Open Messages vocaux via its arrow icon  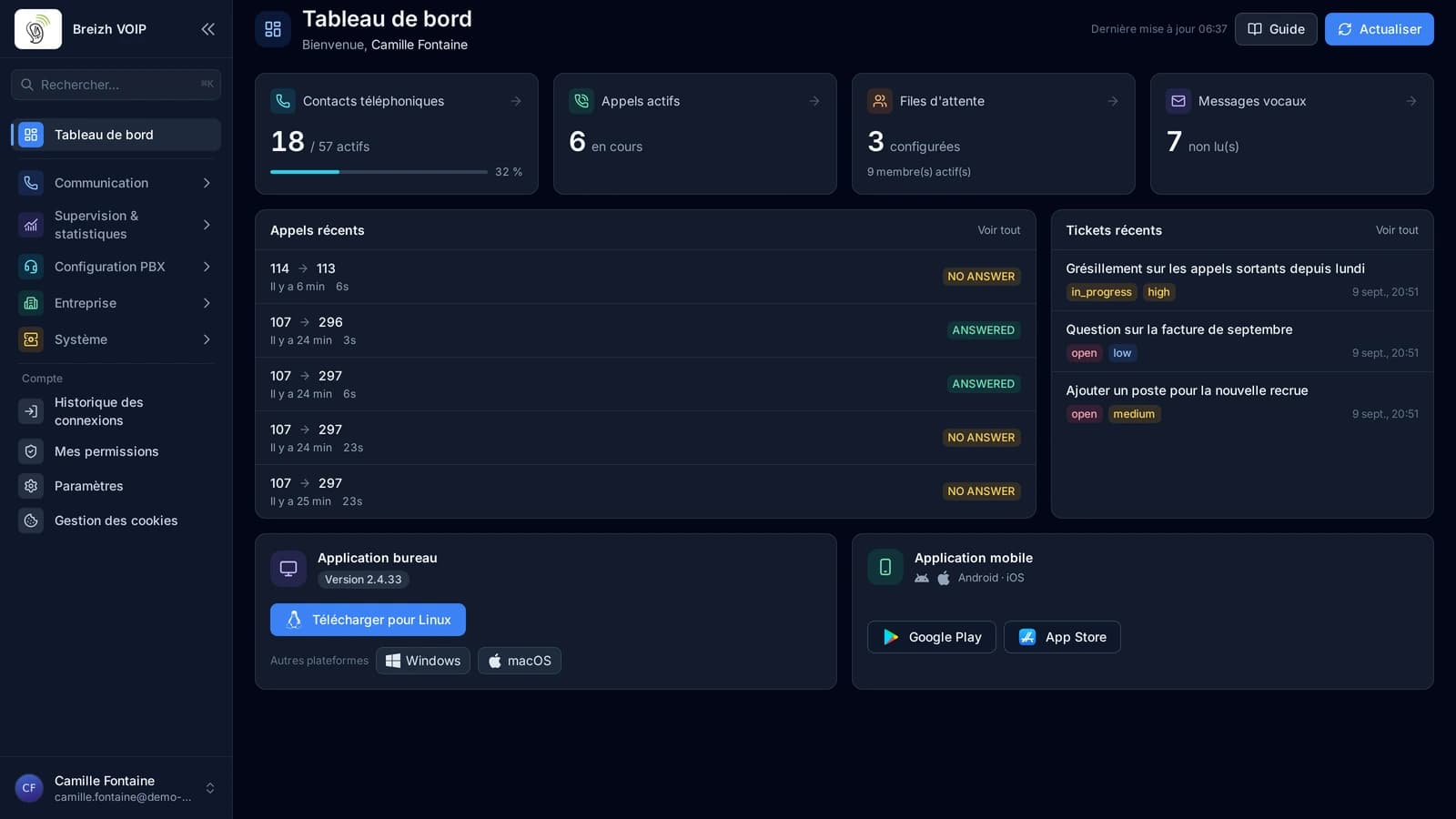point(1411,101)
